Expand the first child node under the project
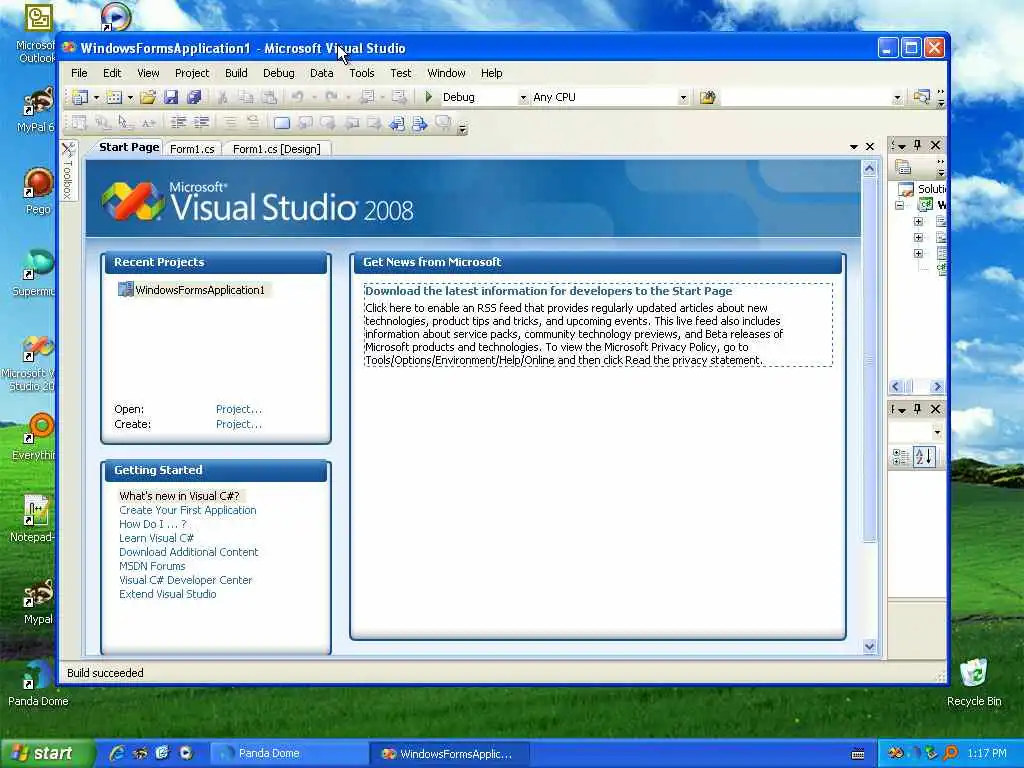The width and height of the screenshot is (1024, 768). [918, 221]
